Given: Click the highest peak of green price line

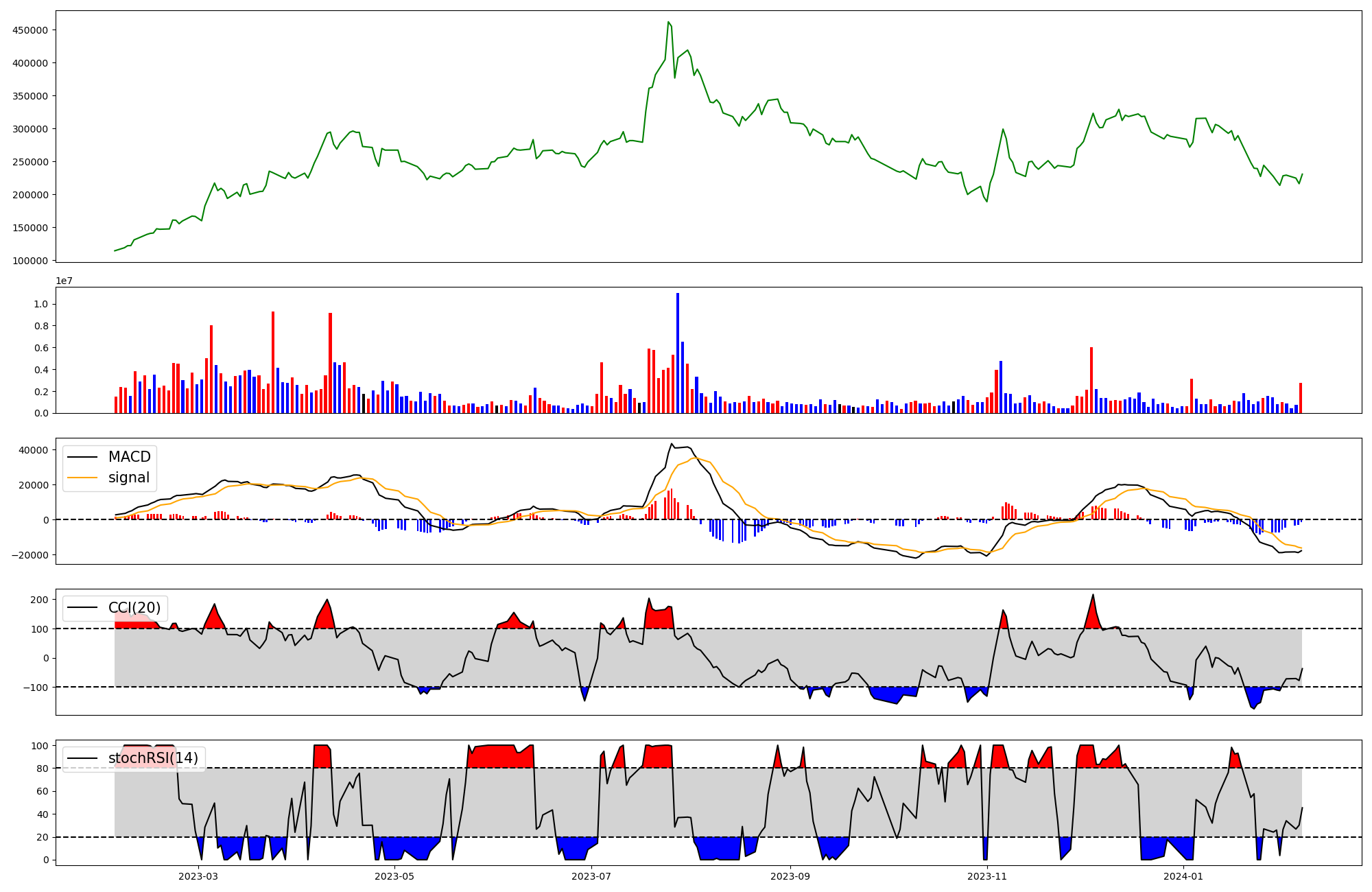Looking at the screenshot, I should [x=668, y=22].
